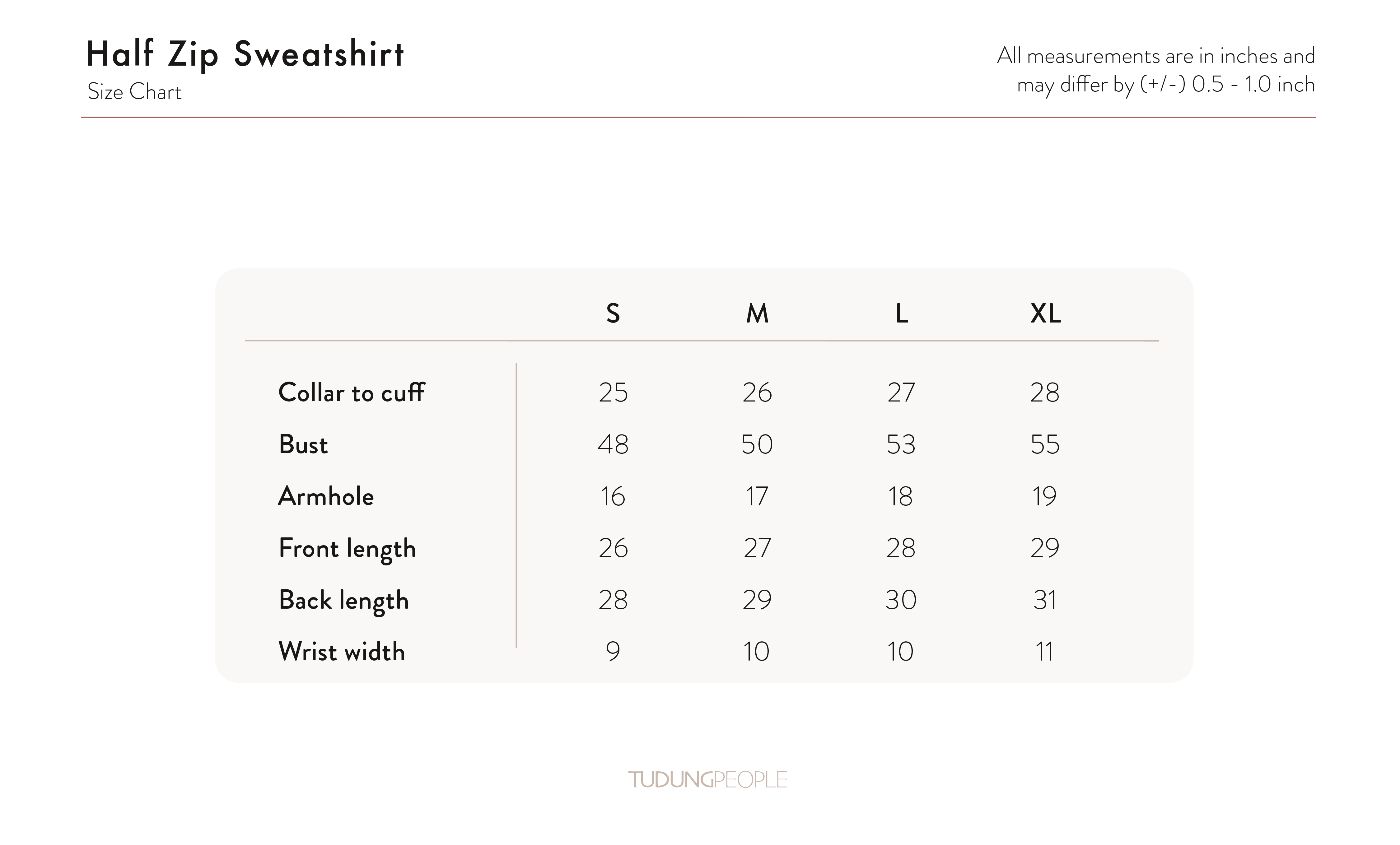The width and height of the screenshot is (1400, 845).
Task: Select the L size column header
Action: (x=901, y=313)
